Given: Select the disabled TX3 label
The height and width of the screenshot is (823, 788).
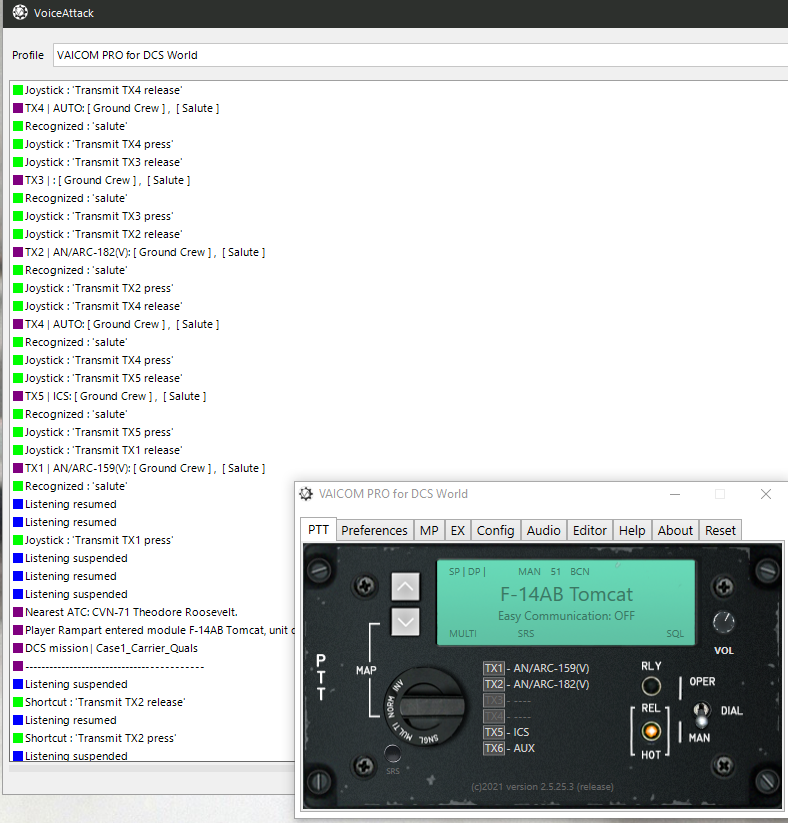Looking at the screenshot, I should coord(507,701).
